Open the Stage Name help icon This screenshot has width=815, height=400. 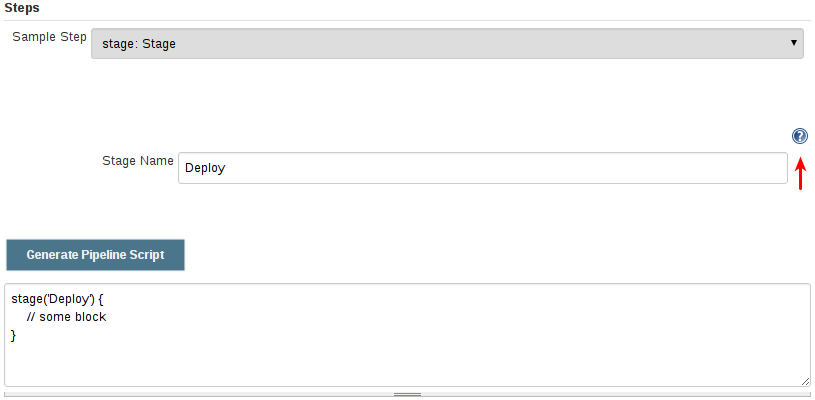[799, 137]
